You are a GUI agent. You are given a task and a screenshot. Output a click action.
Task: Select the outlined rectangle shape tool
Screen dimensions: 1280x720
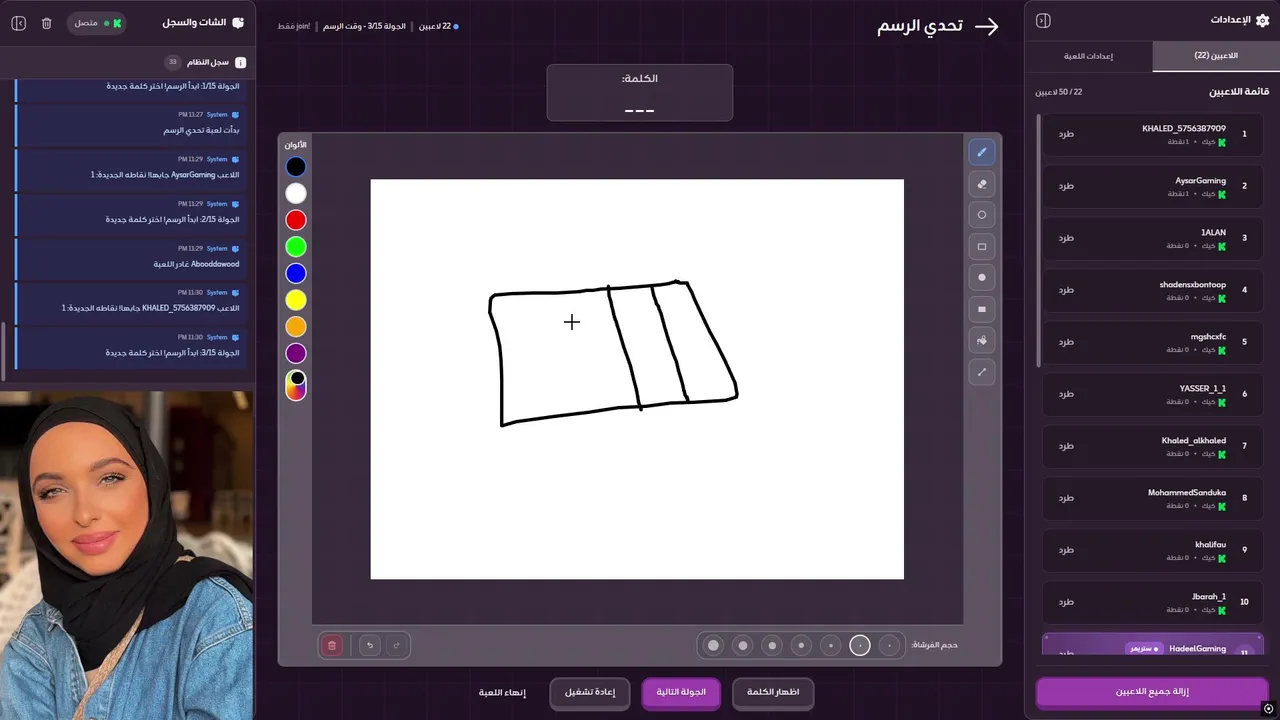(x=981, y=246)
